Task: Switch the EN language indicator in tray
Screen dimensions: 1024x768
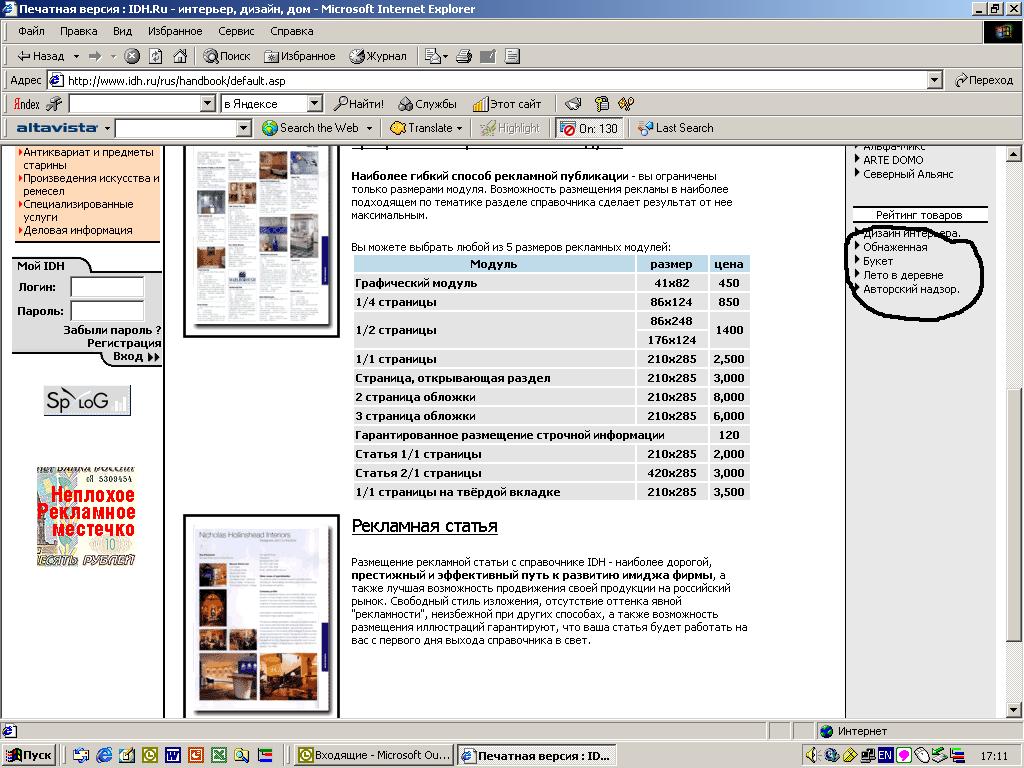Action: (885, 755)
